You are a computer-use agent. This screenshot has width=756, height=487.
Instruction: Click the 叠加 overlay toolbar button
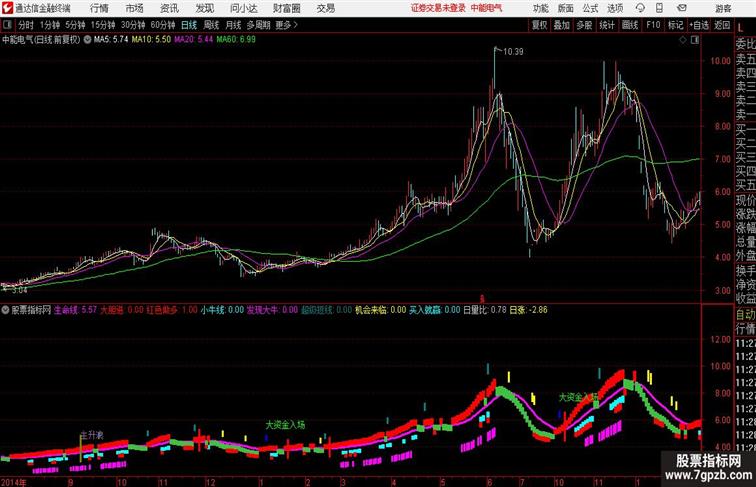click(562, 25)
